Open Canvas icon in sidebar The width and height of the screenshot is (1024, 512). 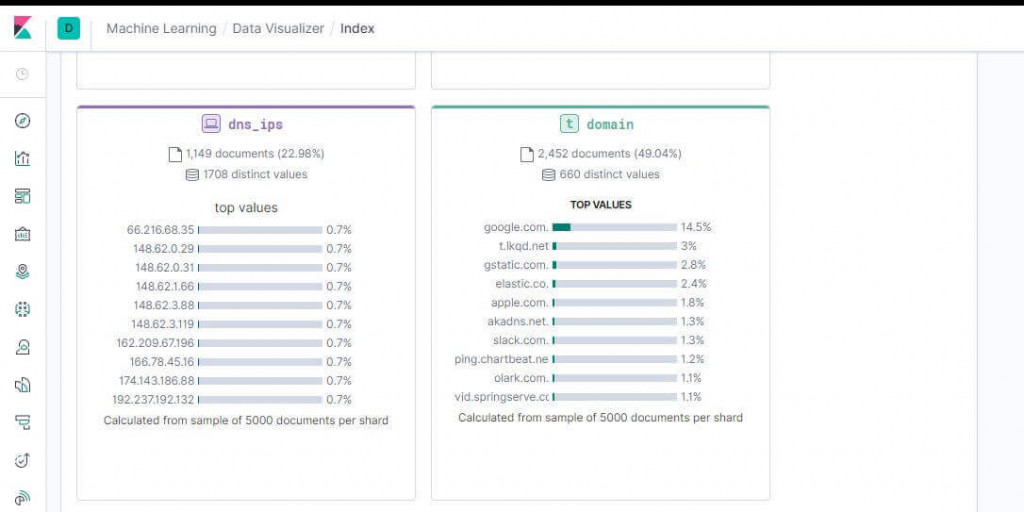tap(22, 234)
